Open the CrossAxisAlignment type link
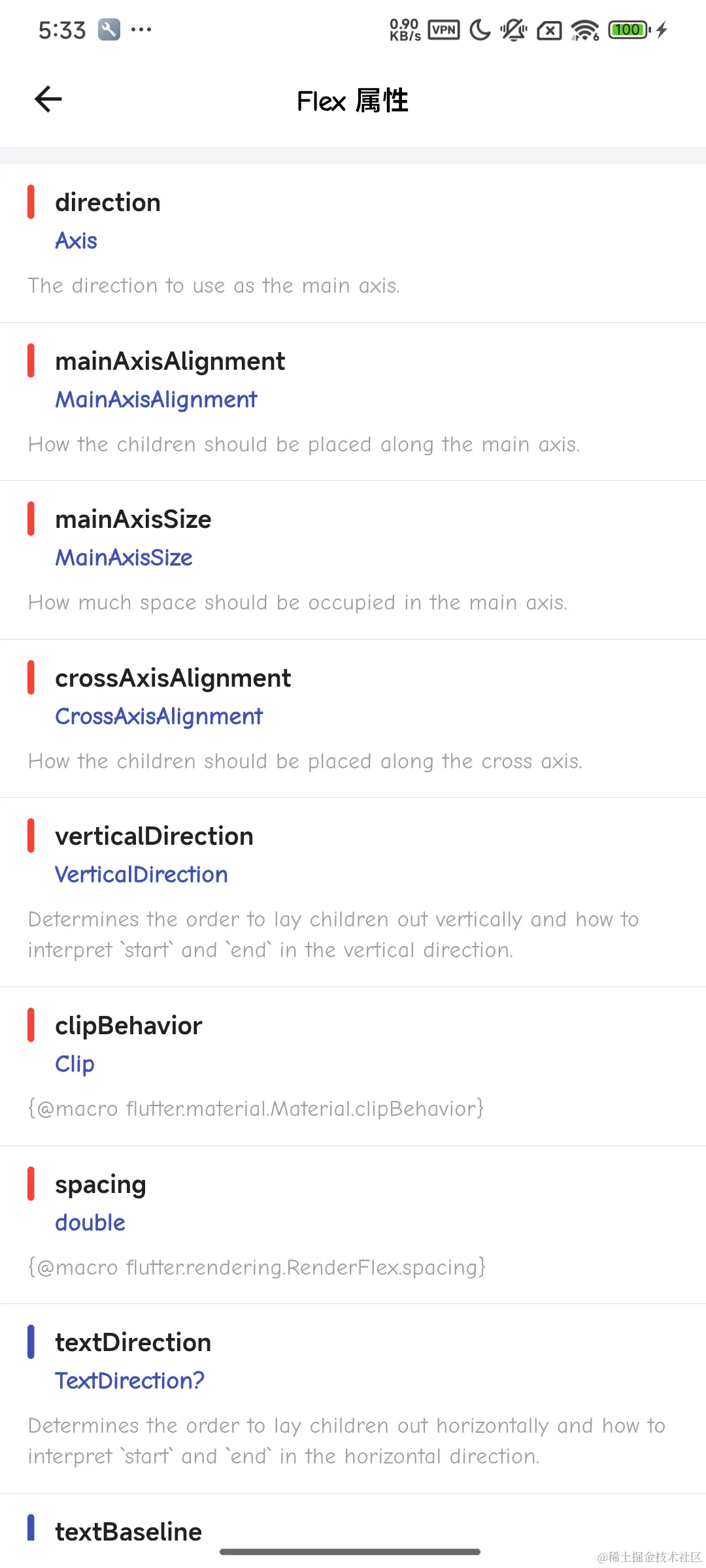 coord(159,717)
